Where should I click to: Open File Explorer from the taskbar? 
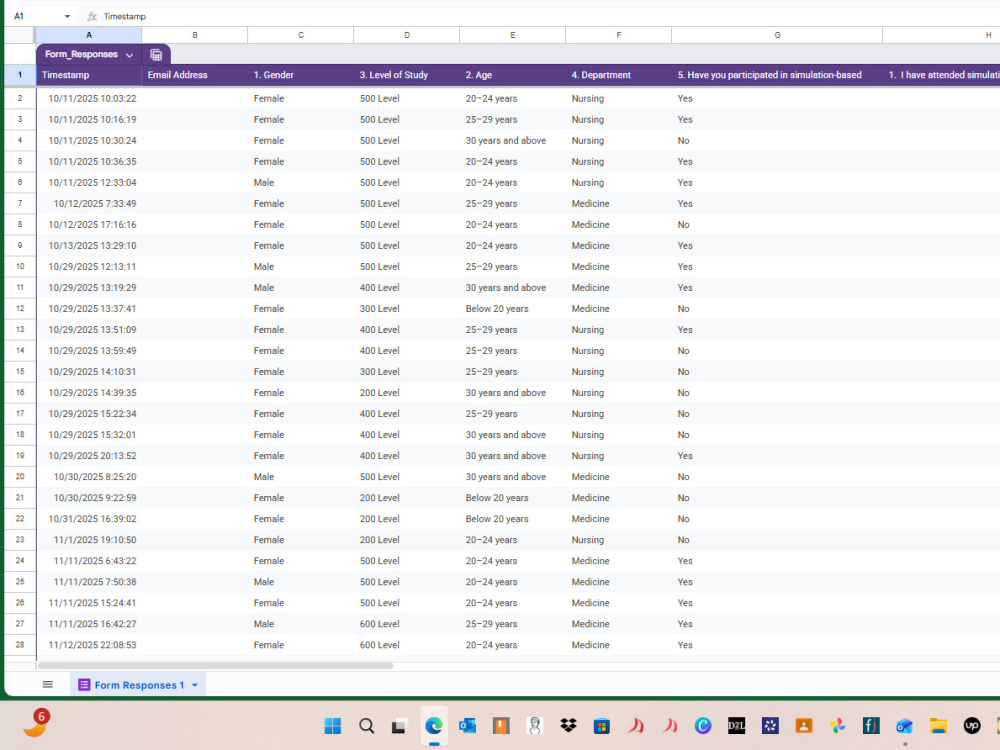[x=938, y=726]
